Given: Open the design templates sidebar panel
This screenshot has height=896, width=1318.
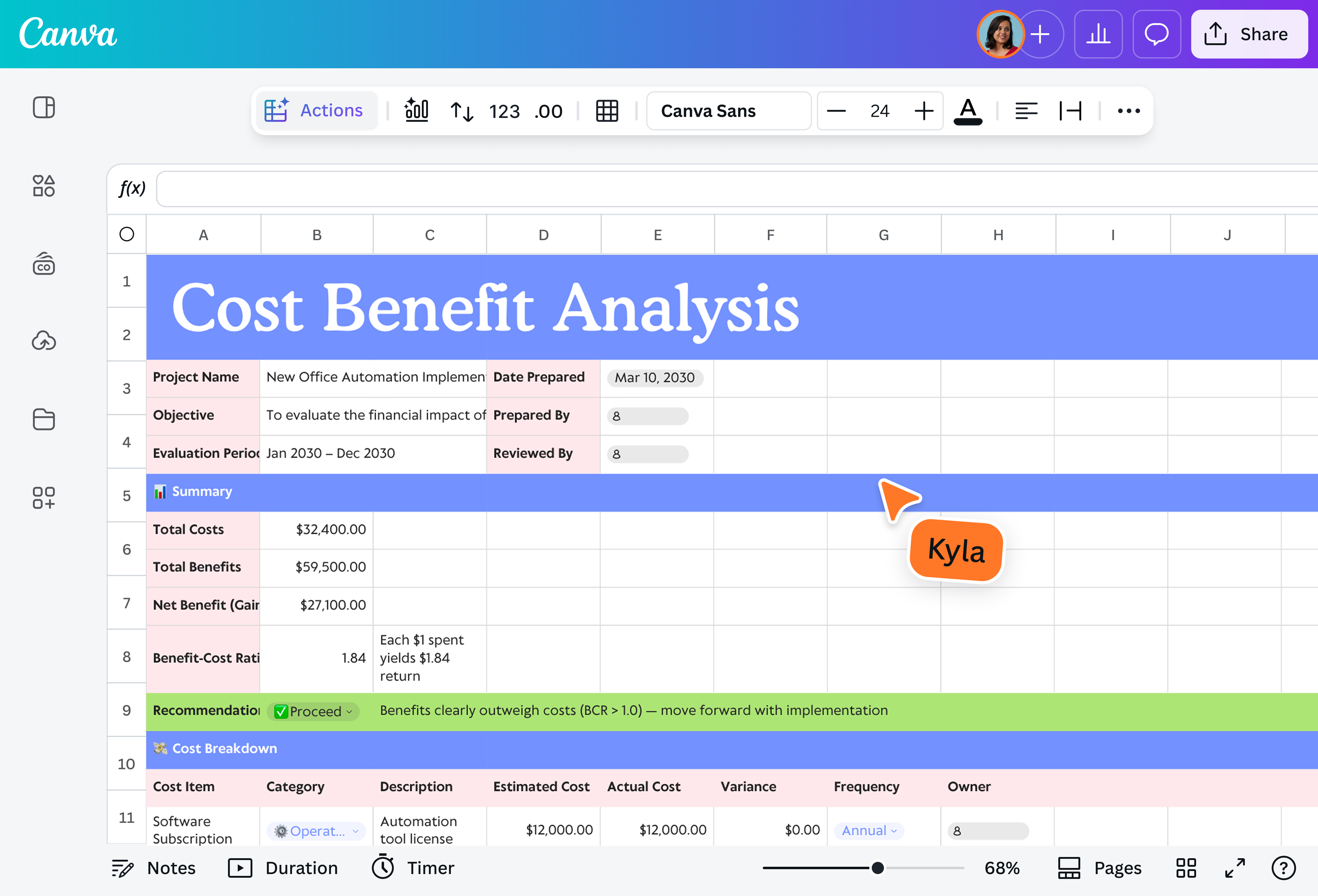Looking at the screenshot, I should [44, 107].
